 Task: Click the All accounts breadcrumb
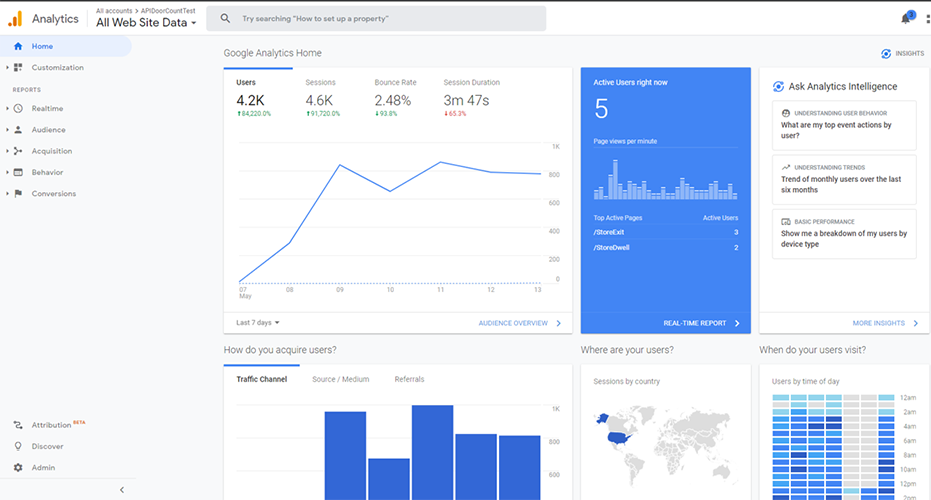click(x=114, y=11)
